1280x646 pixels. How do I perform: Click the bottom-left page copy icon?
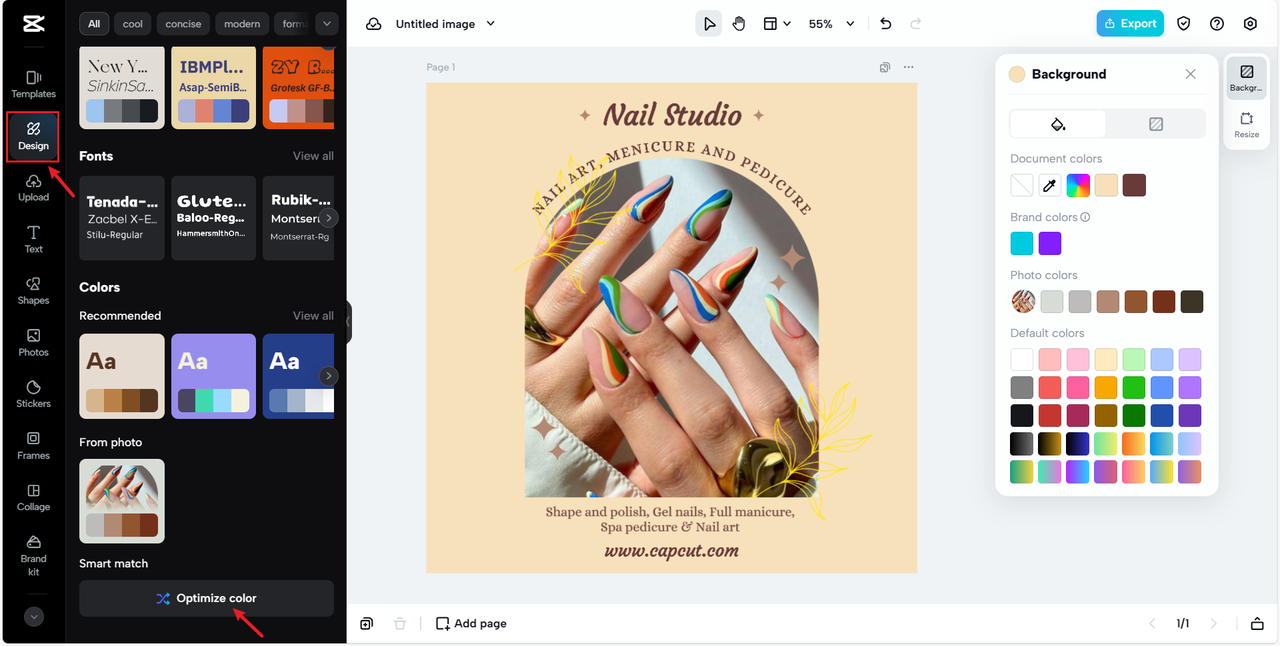click(367, 623)
